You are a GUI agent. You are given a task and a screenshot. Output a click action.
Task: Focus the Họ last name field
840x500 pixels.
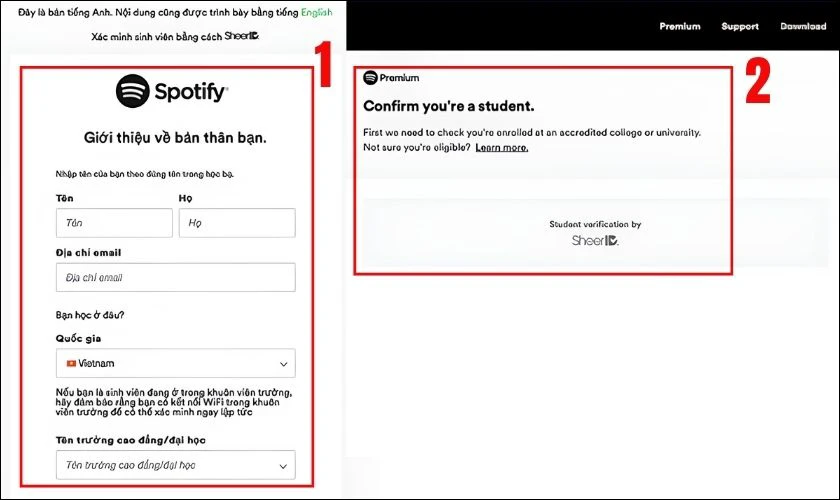[237, 223]
